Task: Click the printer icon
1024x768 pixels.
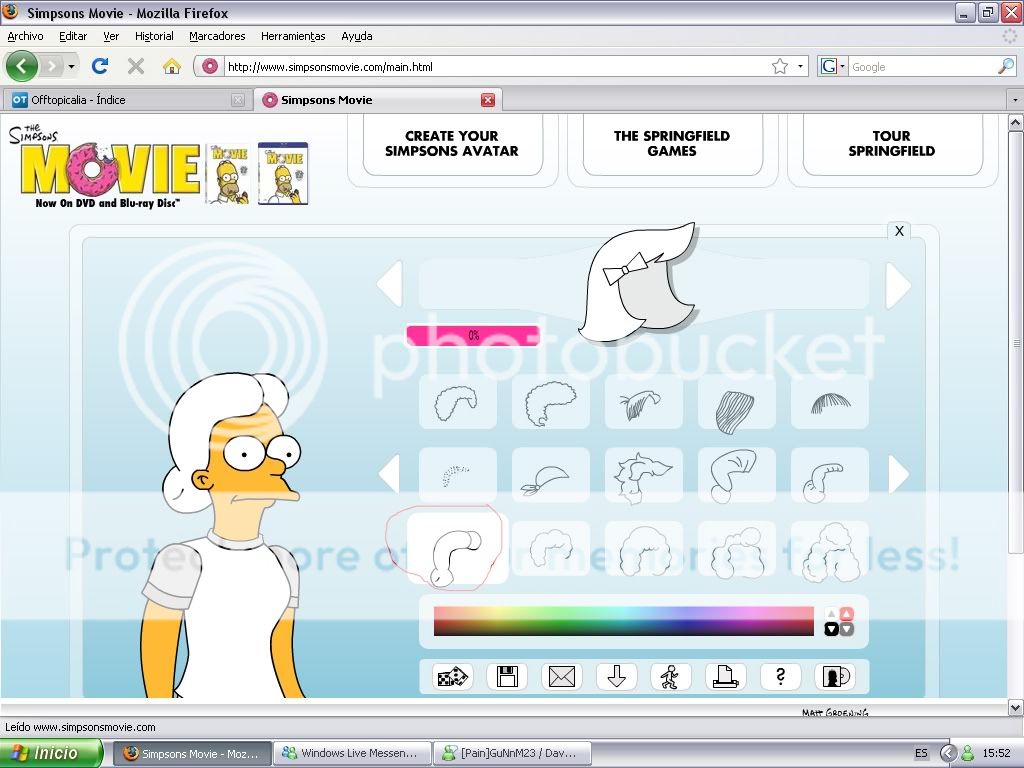Action: tap(725, 677)
